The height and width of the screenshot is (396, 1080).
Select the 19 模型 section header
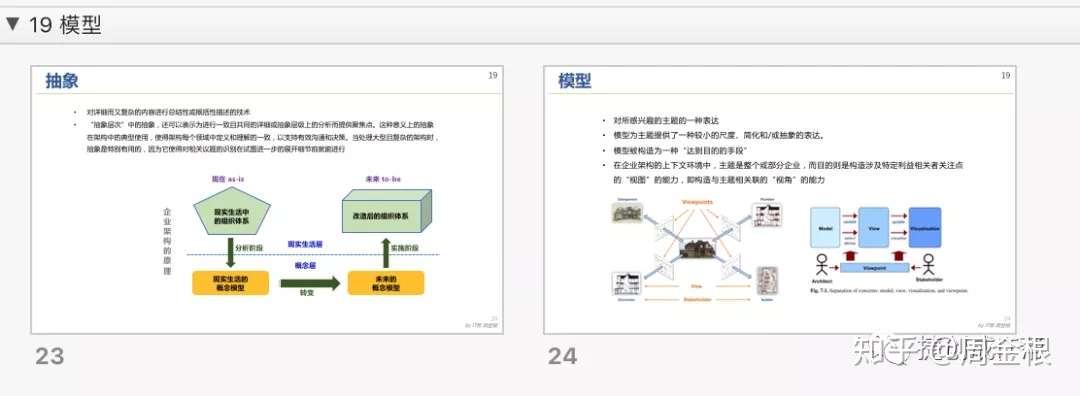(540, 25)
